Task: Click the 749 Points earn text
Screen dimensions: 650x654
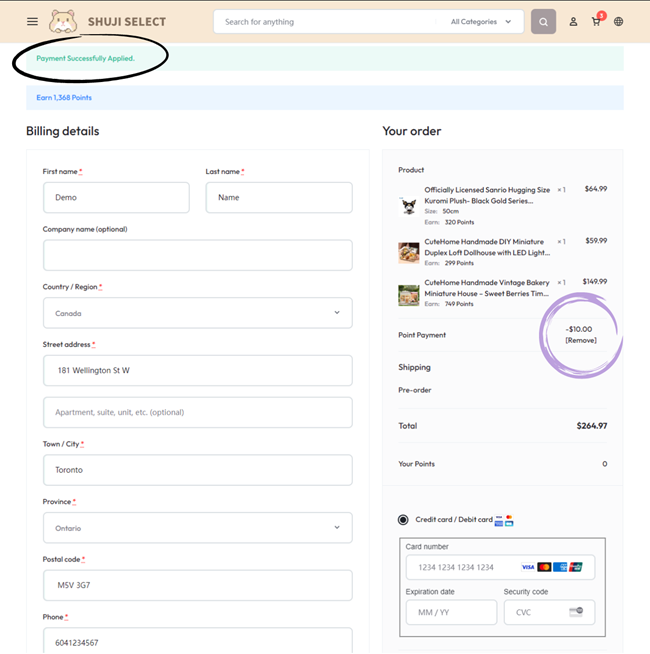Action: coord(459,304)
